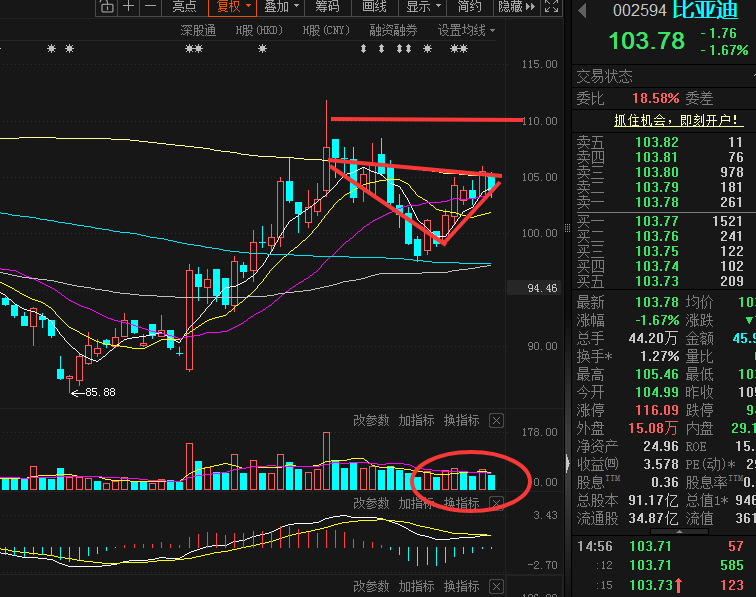Open the 复权 dropdown

point(234,7)
